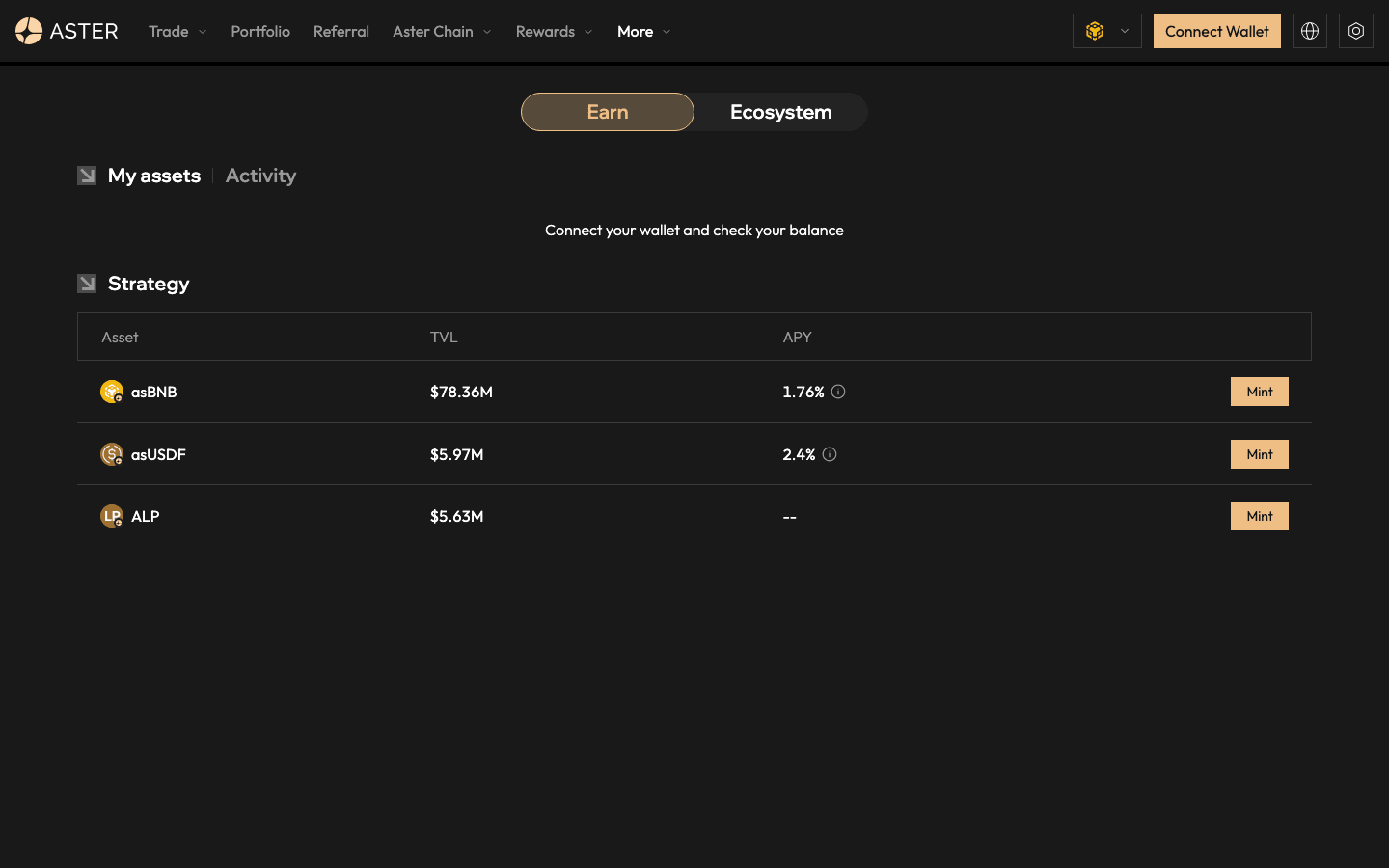Click the ALP token icon
This screenshot has width=1389, height=868.
point(112,516)
